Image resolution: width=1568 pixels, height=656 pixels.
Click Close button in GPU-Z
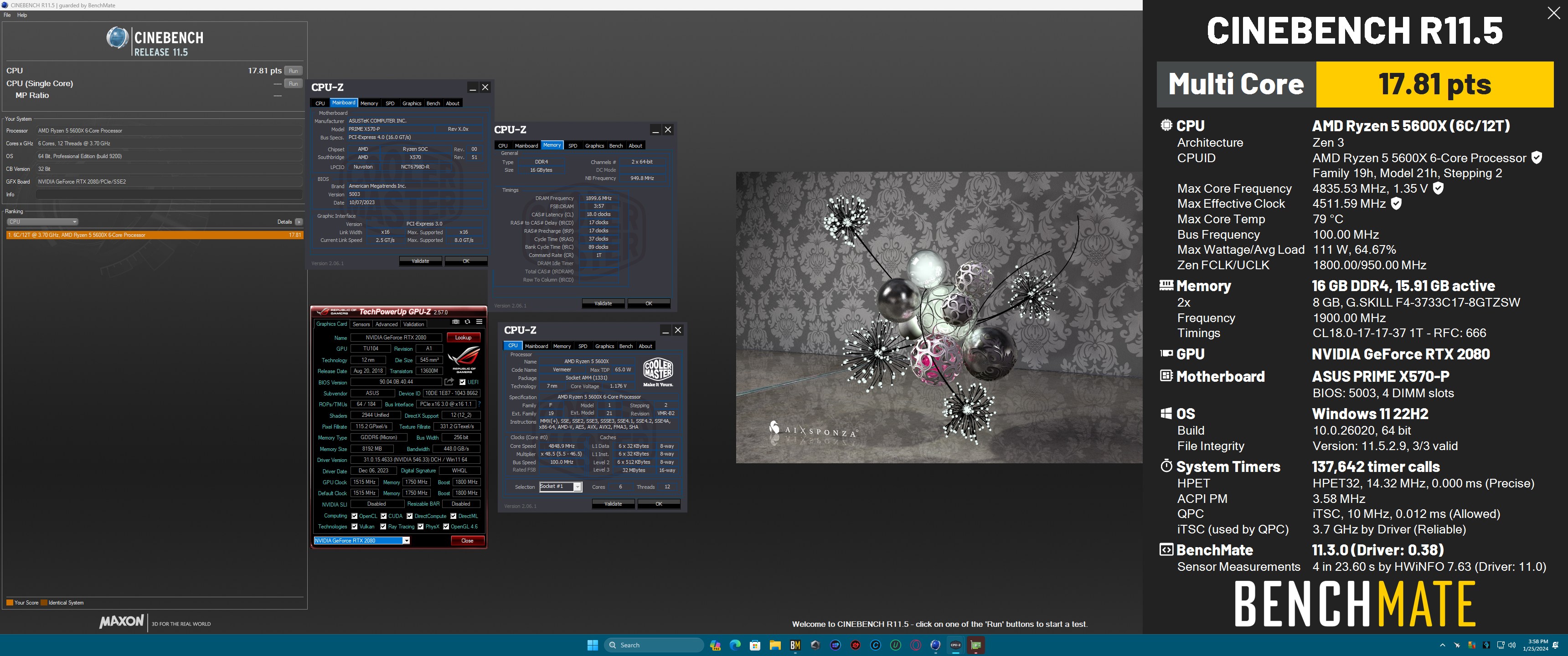coord(467,540)
